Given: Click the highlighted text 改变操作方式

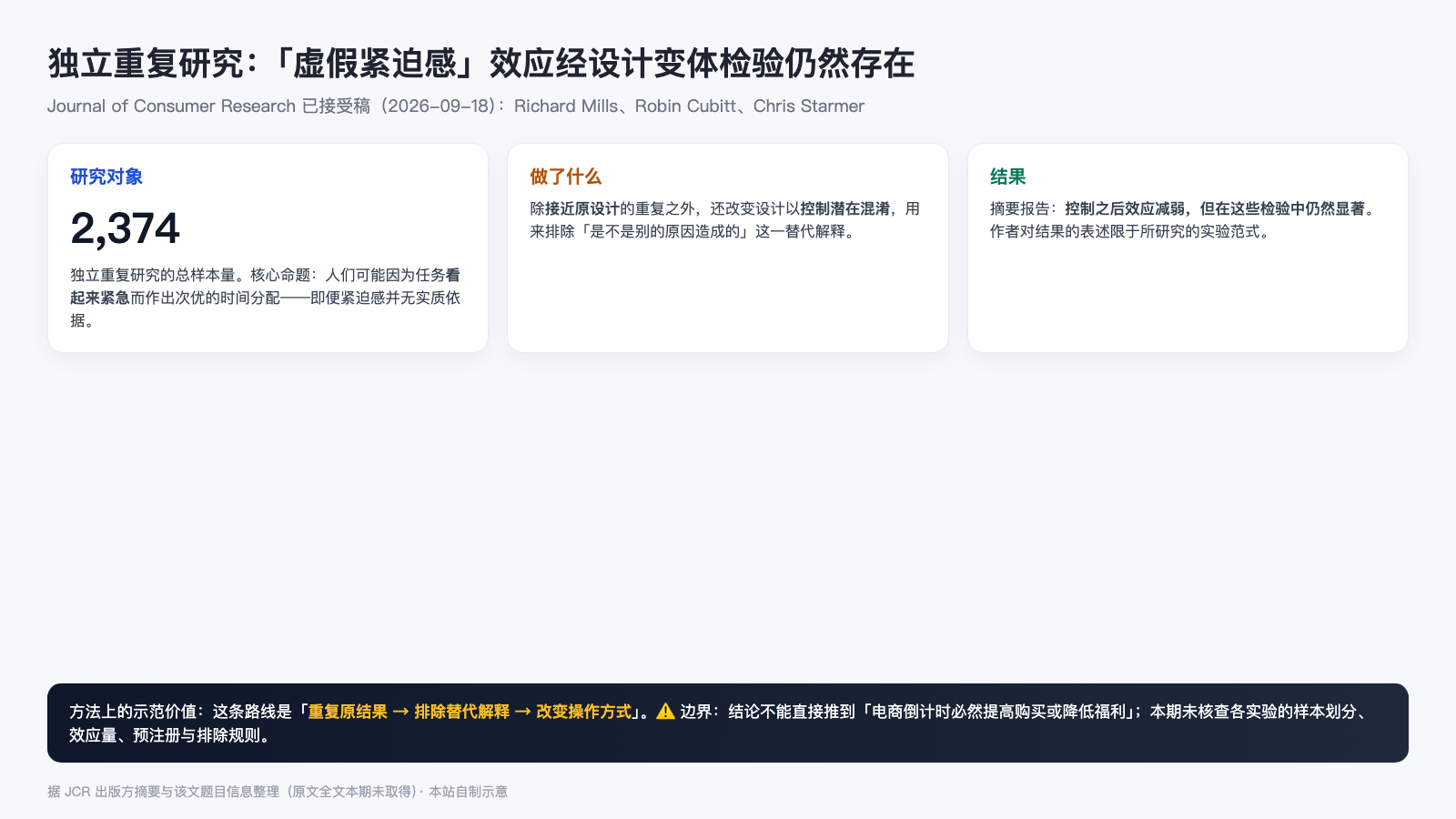Looking at the screenshot, I should coord(584,712).
